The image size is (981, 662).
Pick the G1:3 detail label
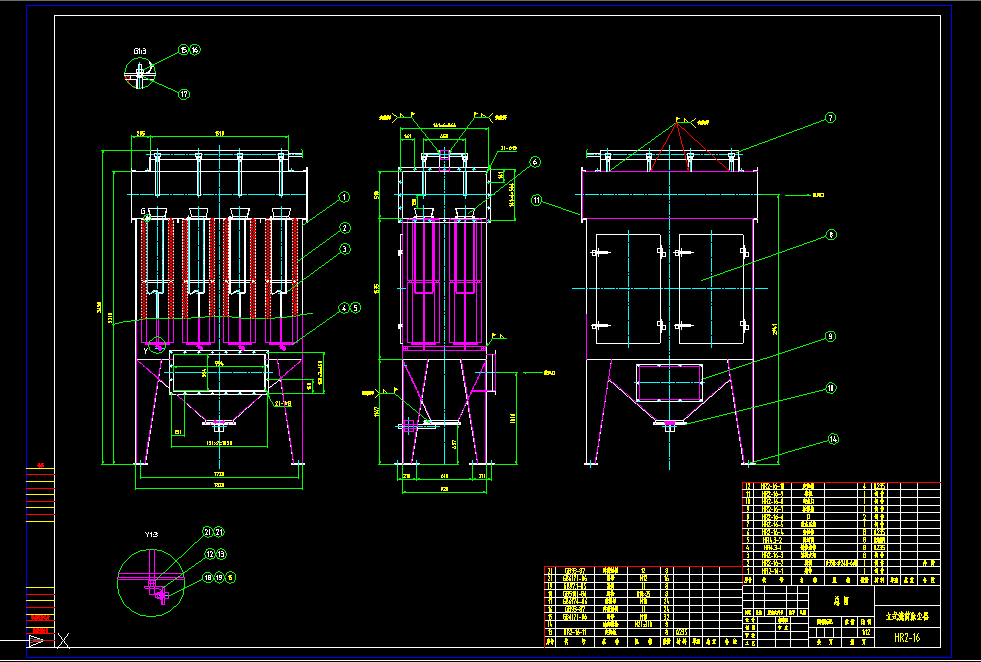[x=140, y=51]
